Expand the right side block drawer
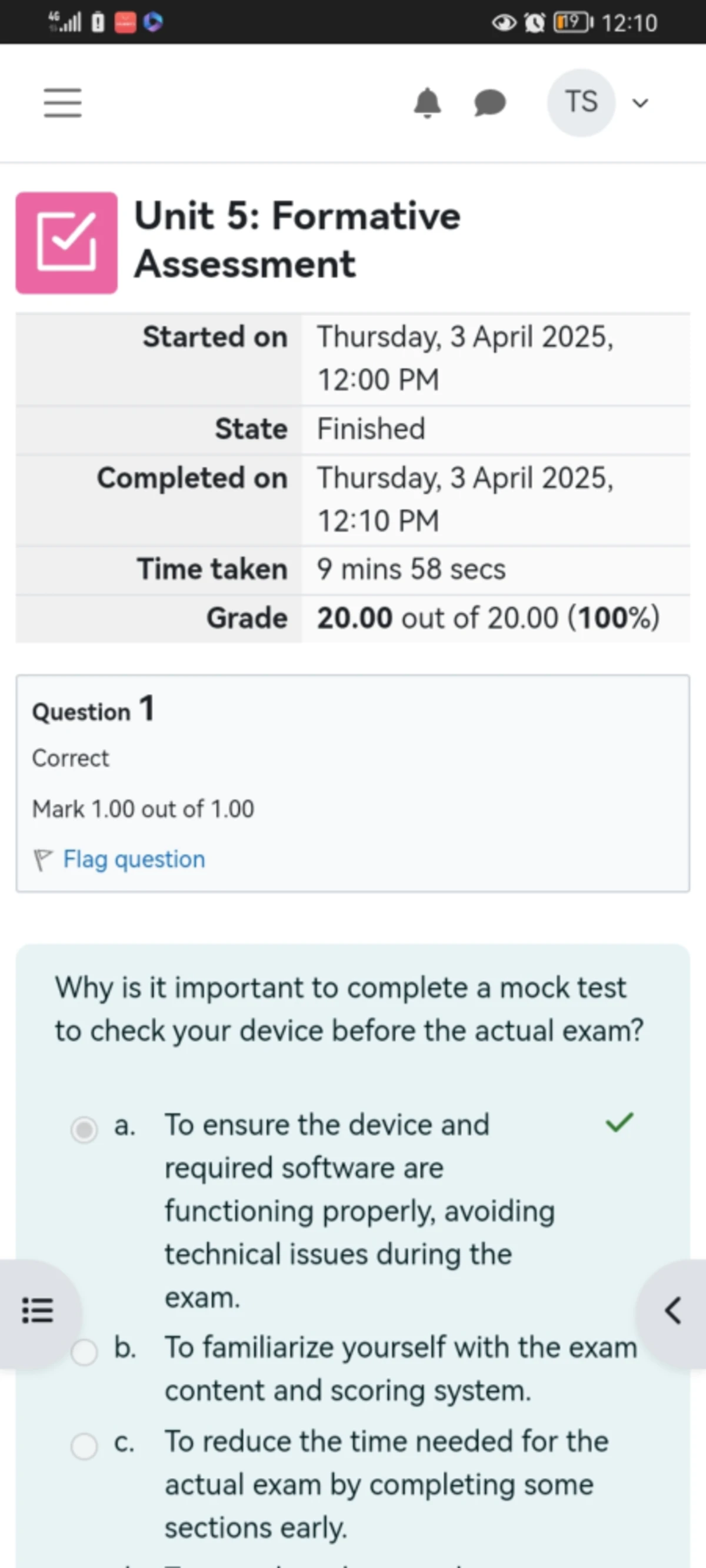706x1568 pixels. tap(672, 1310)
